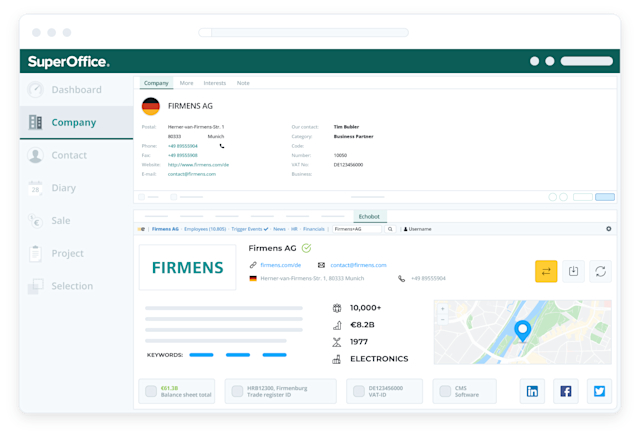Click the first keyword tag
Viewport: 640px width, 437px height.
201,355
